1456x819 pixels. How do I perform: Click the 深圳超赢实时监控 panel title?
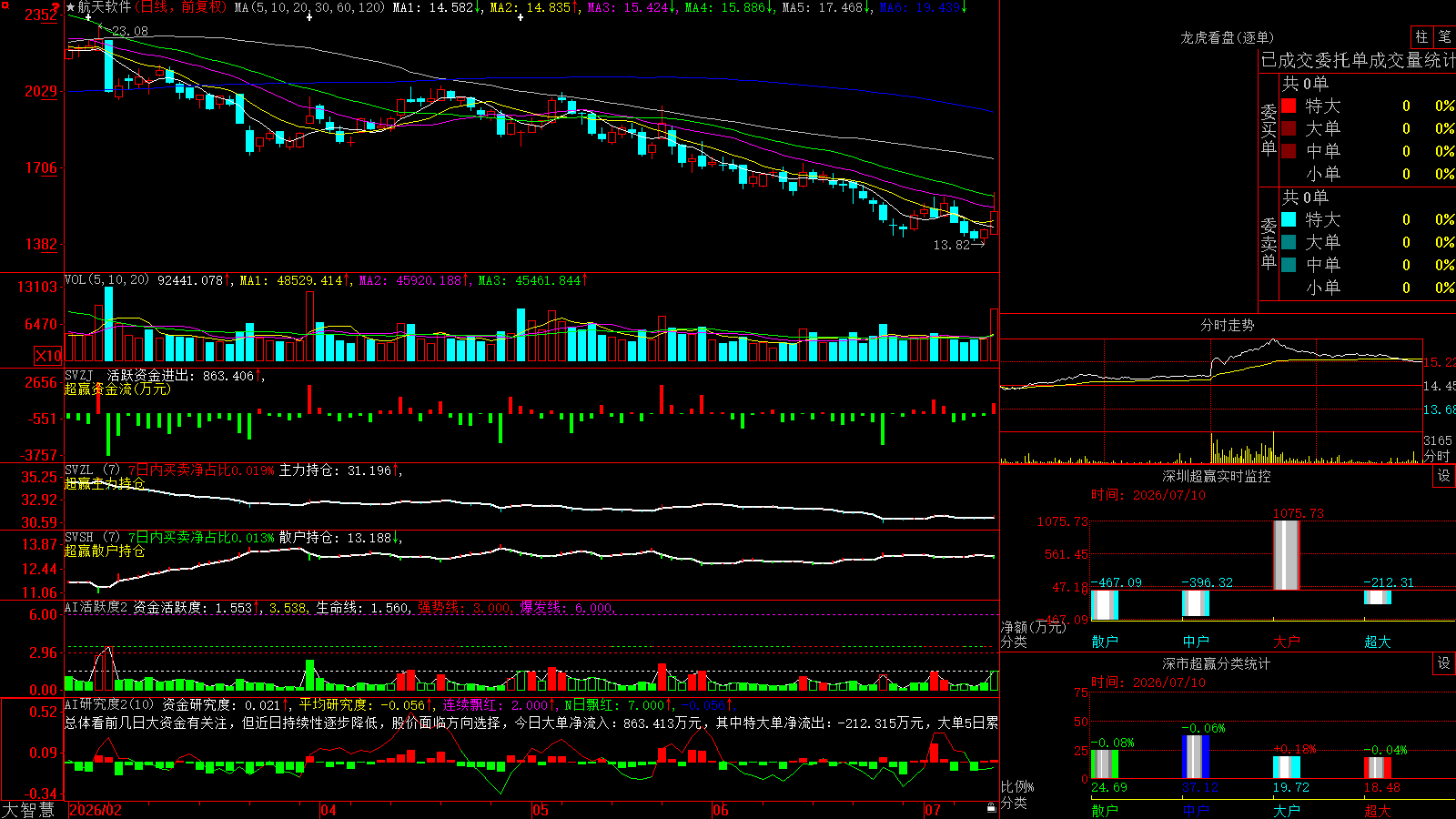pos(1217,476)
